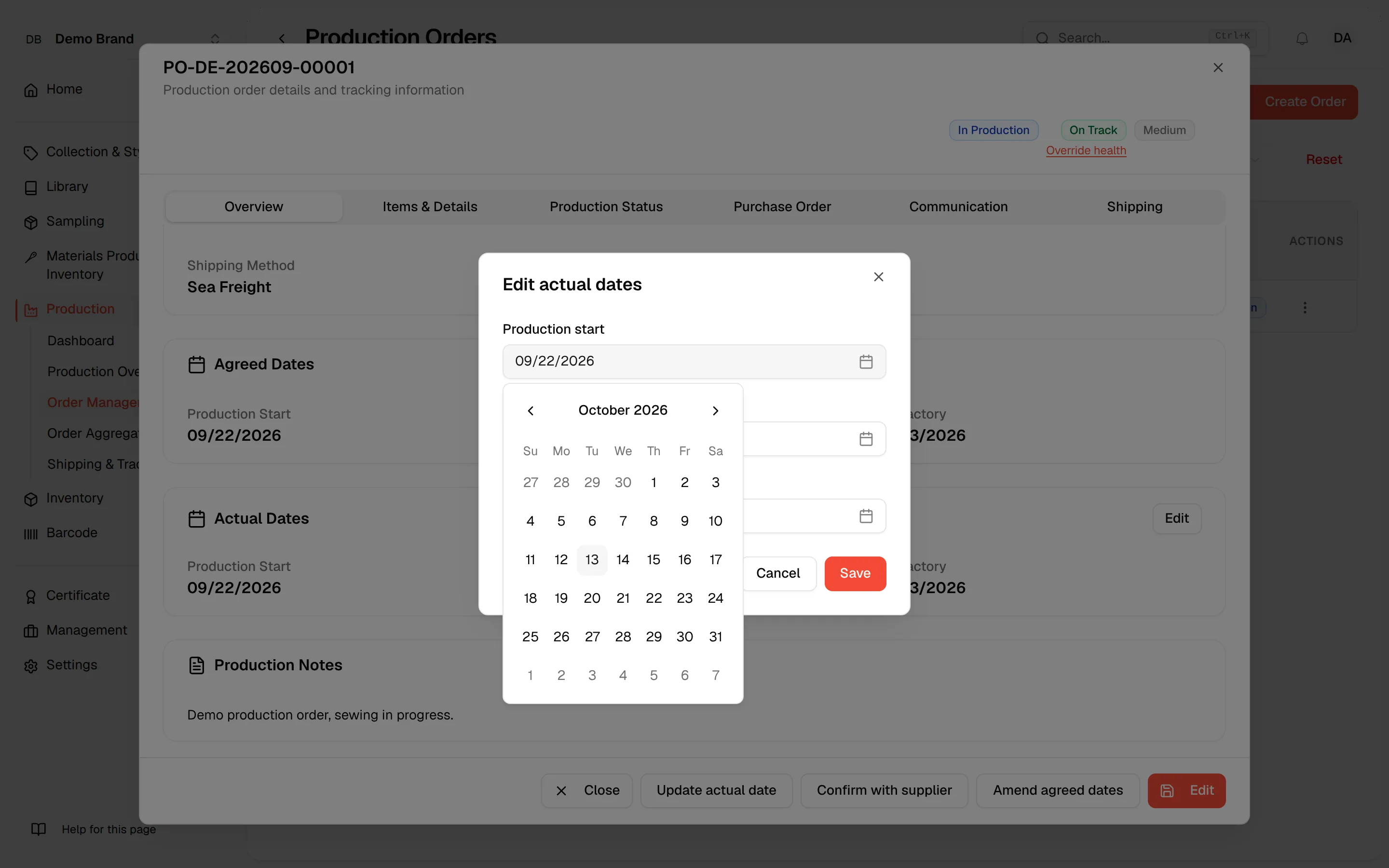Click the Search field in header

1145,39
